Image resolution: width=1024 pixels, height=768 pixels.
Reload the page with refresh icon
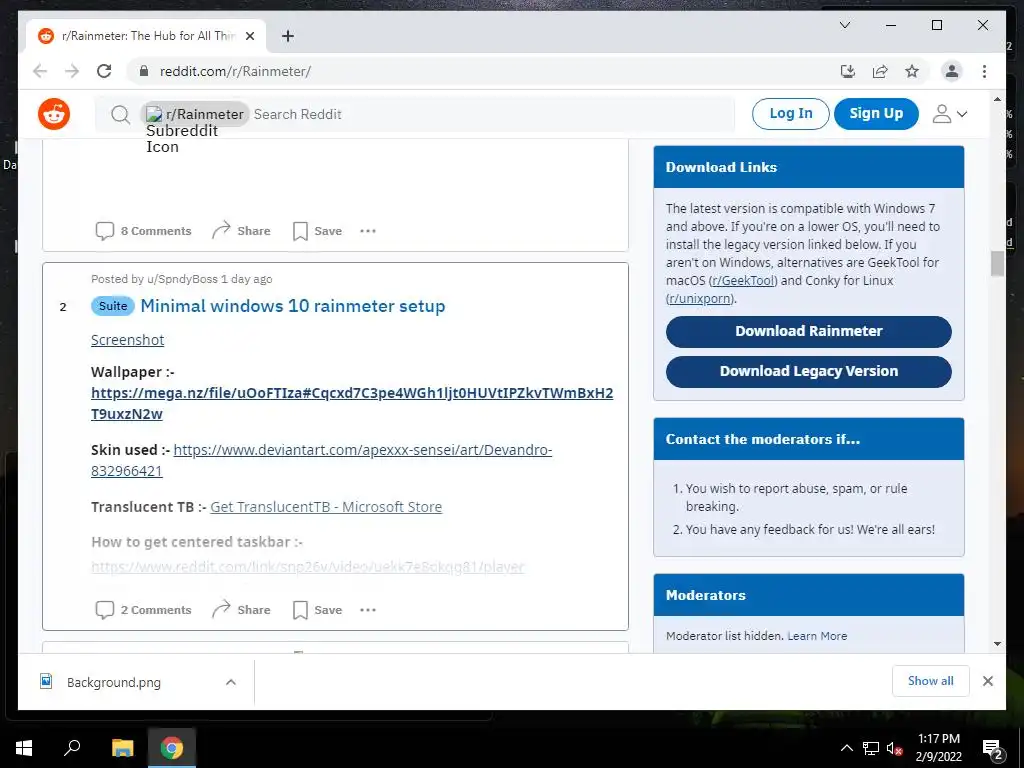pos(104,71)
